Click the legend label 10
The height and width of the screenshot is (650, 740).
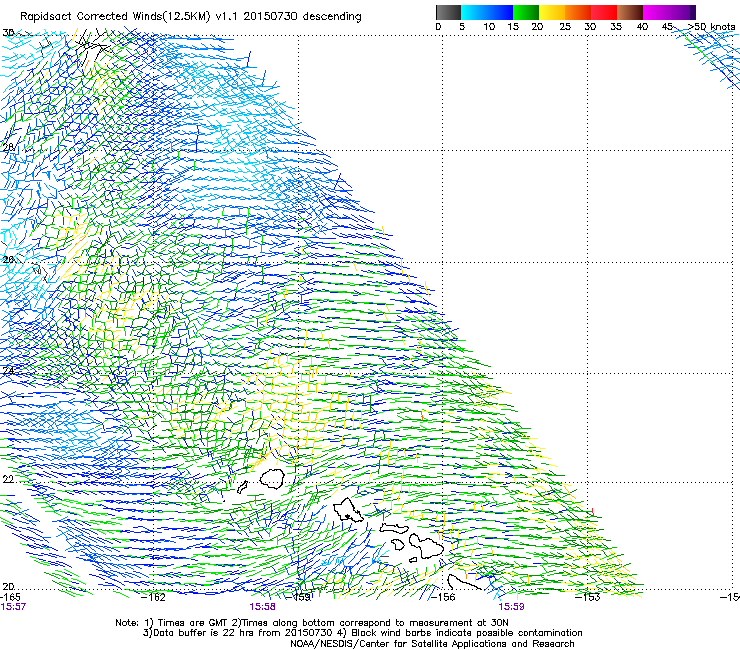489,27
